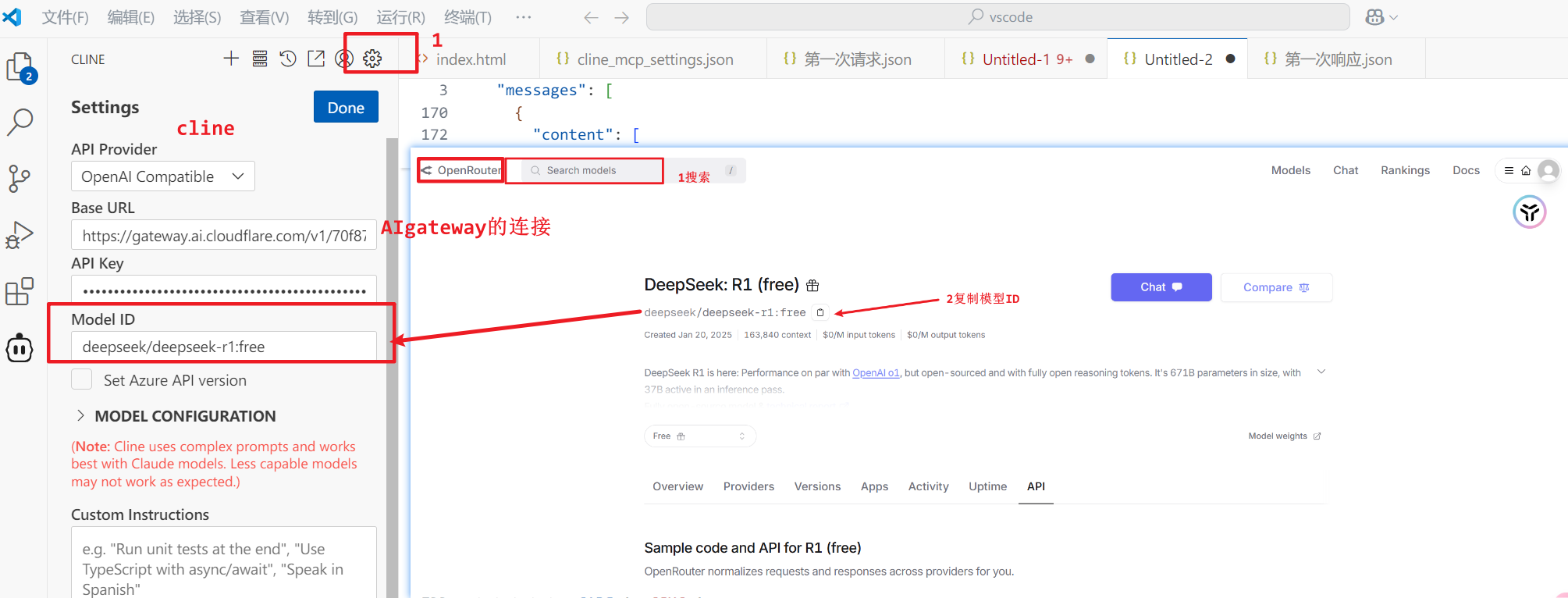The height and width of the screenshot is (598, 1568).
Task: Toggle Set Azure API version checkbox
Action: point(82,379)
